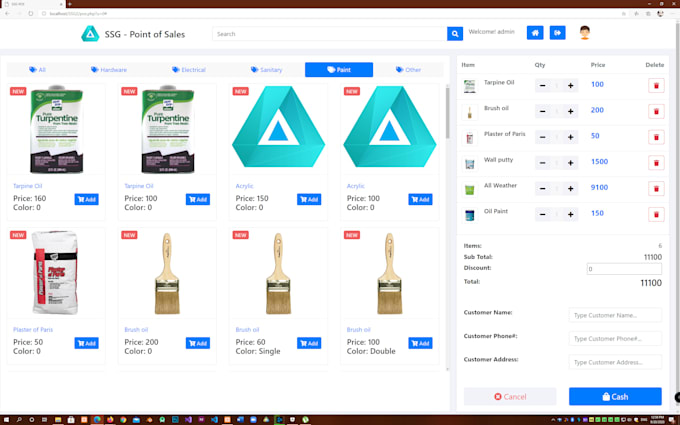This screenshot has height=425, width=680.
Task: Add Single color Brush oil to cart
Action: point(309,343)
